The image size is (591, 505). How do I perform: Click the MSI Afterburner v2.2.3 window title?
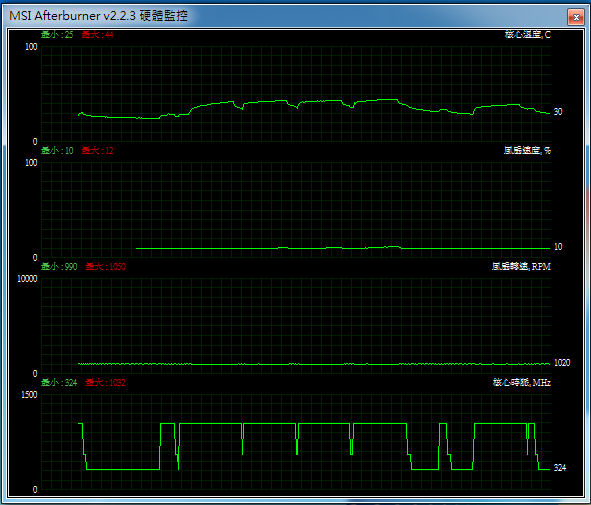pyautogui.click(x=98, y=15)
